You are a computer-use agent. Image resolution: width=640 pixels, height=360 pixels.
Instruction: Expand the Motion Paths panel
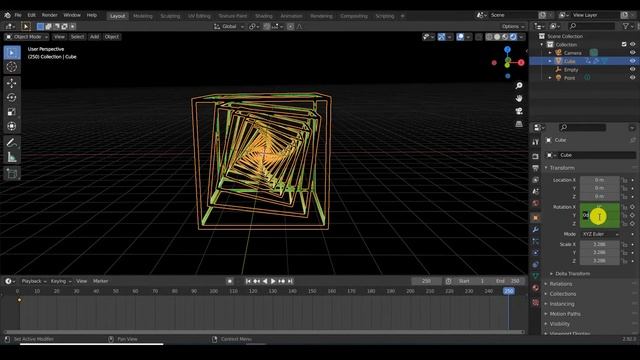point(564,314)
